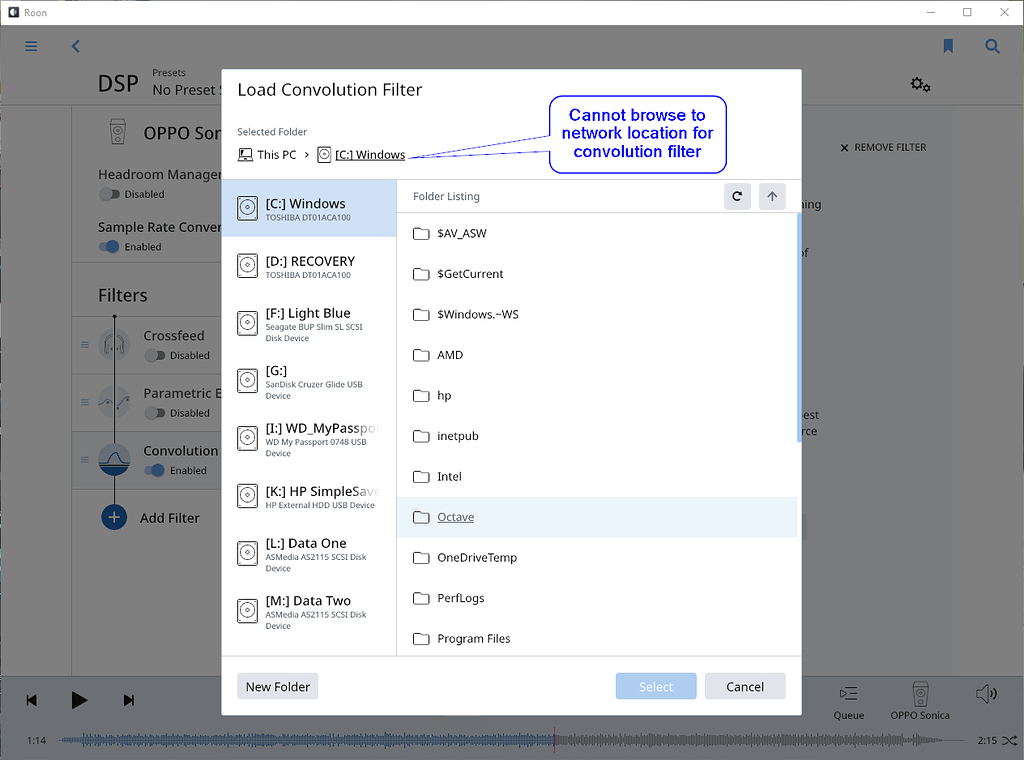
Task: Open the navigation hamburger menu
Action: point(31,46)
